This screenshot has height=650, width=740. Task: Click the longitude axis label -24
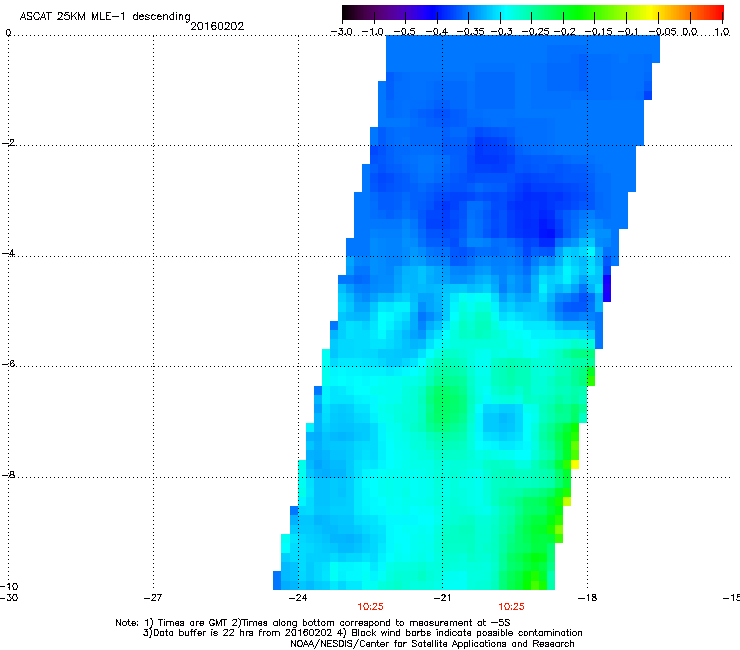pyautogui.click(x=298, y=597)
